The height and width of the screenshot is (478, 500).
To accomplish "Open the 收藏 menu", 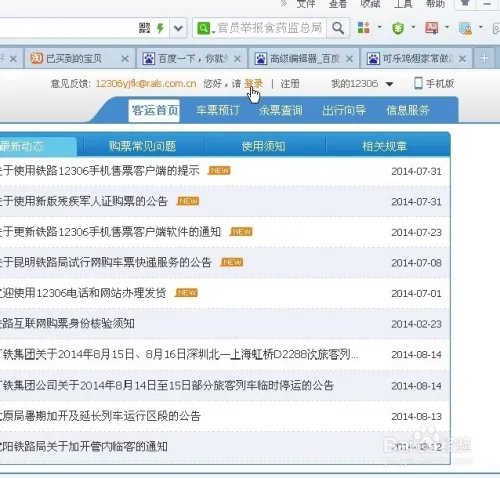I will click(x=370, y=4).
